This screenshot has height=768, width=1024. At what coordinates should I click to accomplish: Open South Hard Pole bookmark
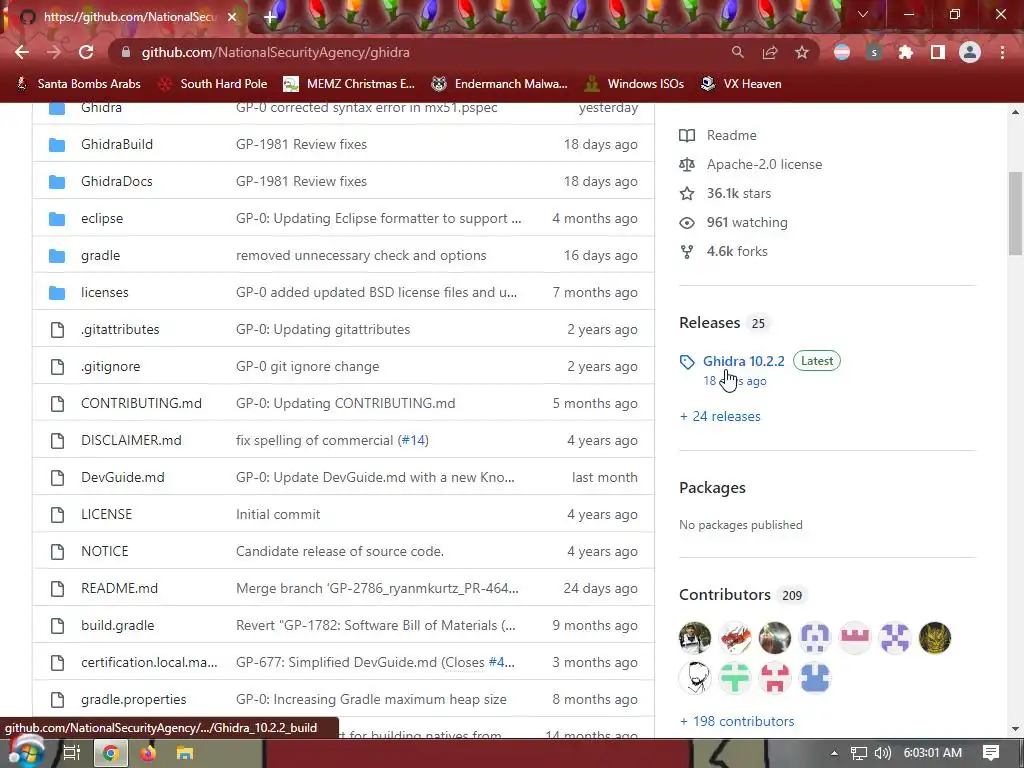coord(213,84)
